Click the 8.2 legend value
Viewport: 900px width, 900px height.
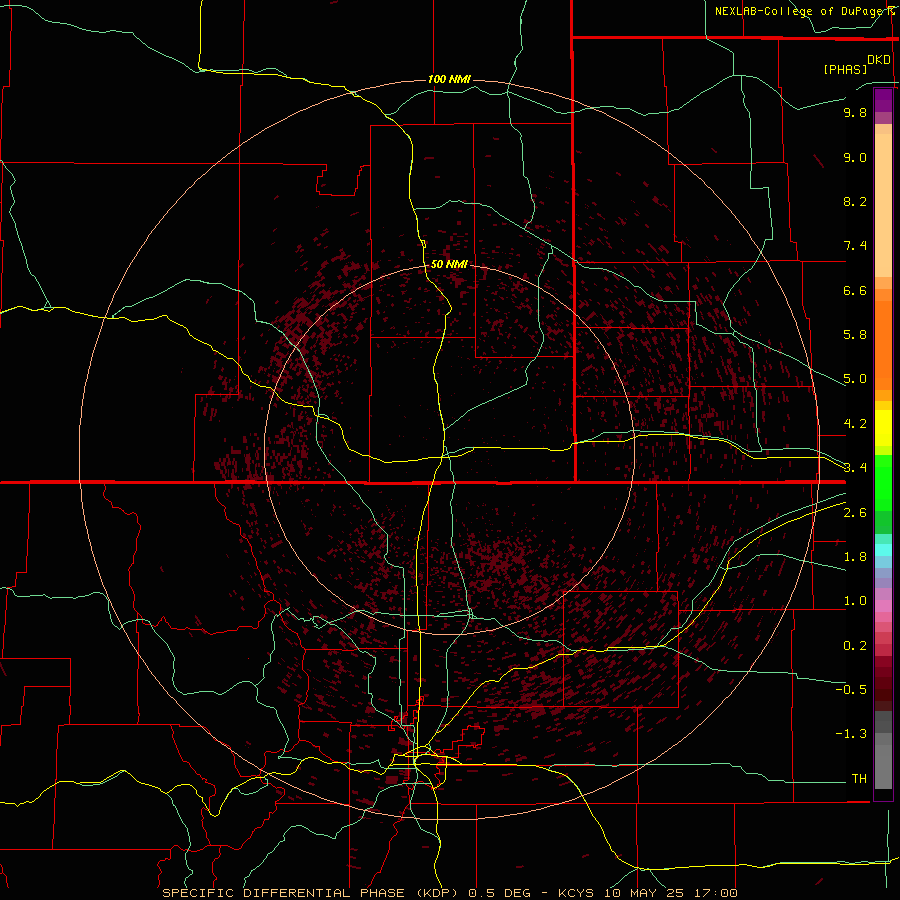(x=855, y=201)
